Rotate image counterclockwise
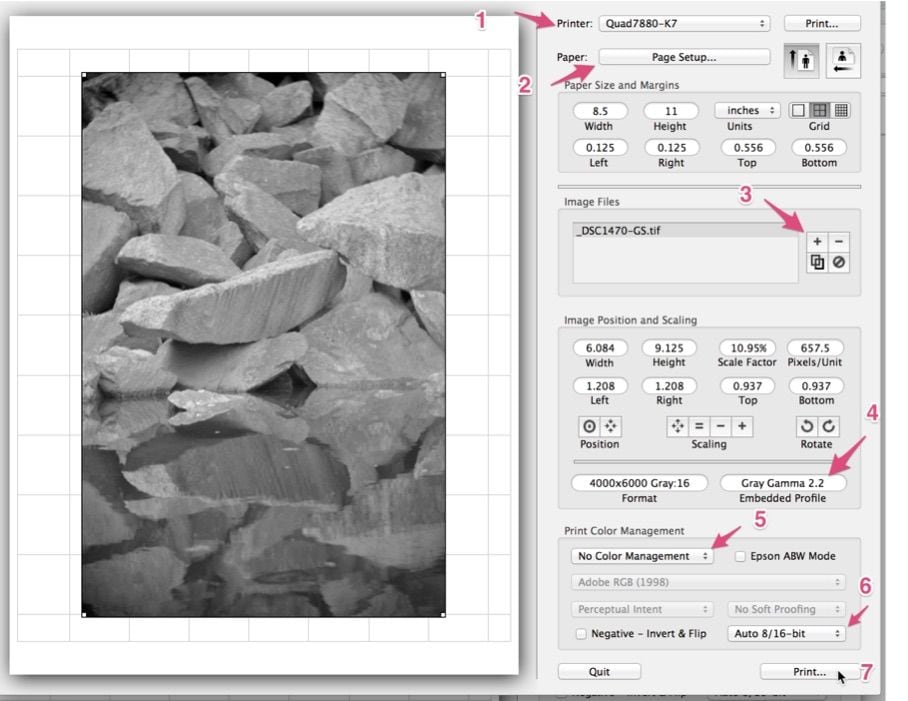The image size is (908, 701). 805,426
